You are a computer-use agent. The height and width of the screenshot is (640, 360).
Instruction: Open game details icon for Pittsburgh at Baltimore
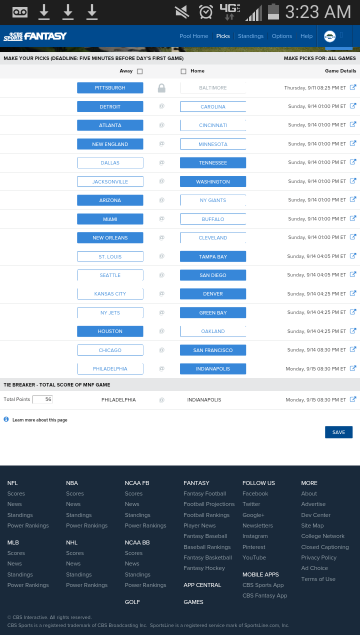pos(353,87)
